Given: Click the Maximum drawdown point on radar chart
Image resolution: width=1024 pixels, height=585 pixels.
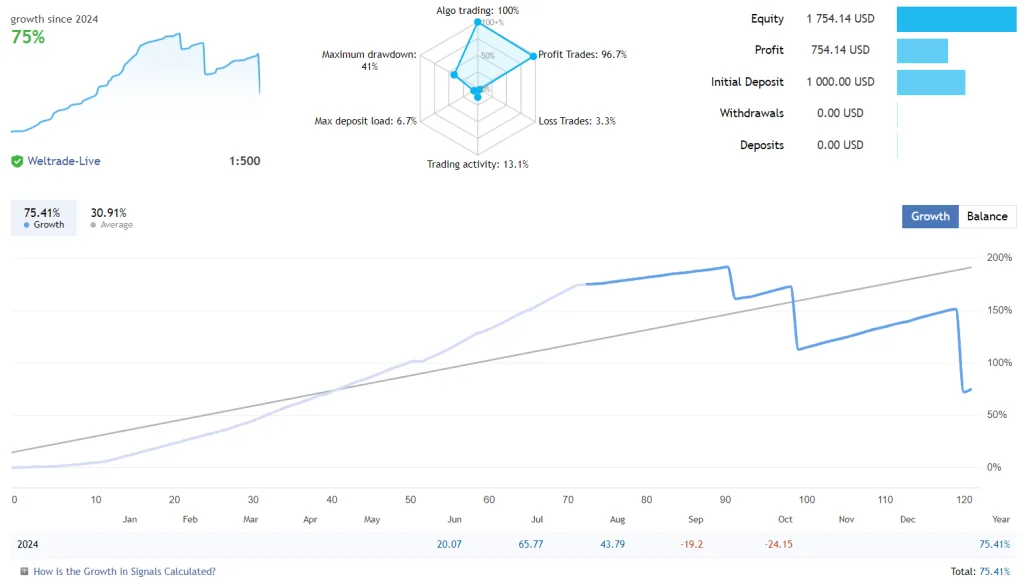Looking at the screenshot, I should click(454, 74).
